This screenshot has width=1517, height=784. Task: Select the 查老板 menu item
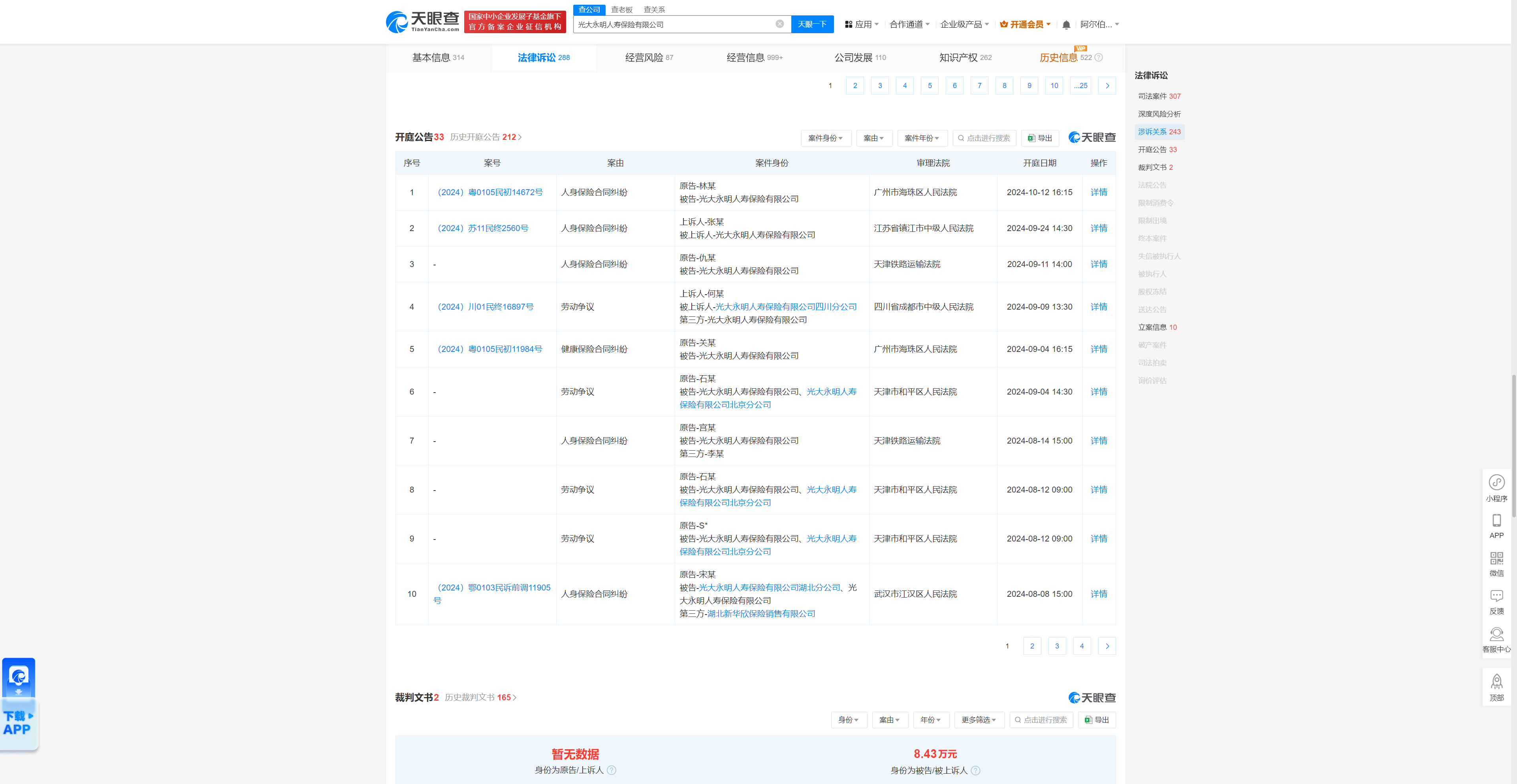point(621,9)
